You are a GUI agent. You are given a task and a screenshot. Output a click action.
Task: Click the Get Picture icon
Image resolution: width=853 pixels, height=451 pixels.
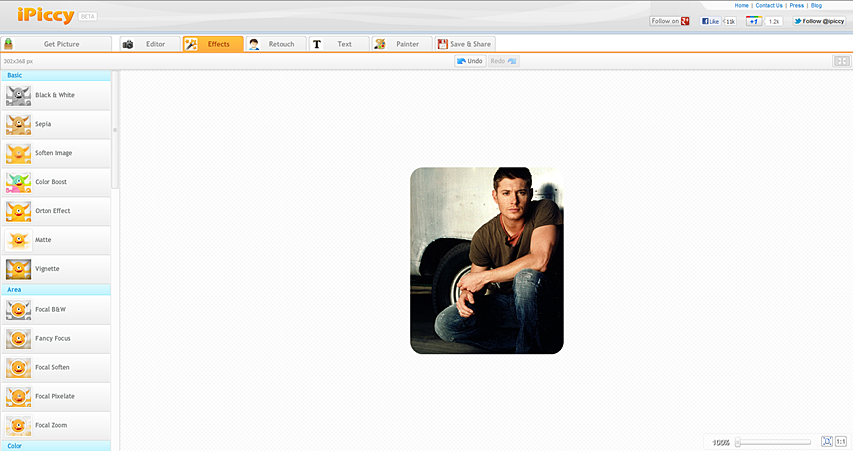tap(8, 44)
